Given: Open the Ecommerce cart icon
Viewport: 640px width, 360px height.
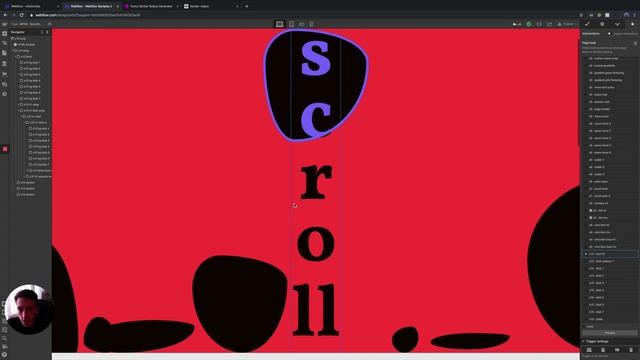Looking at the screenshot, I should coord(4,74).
